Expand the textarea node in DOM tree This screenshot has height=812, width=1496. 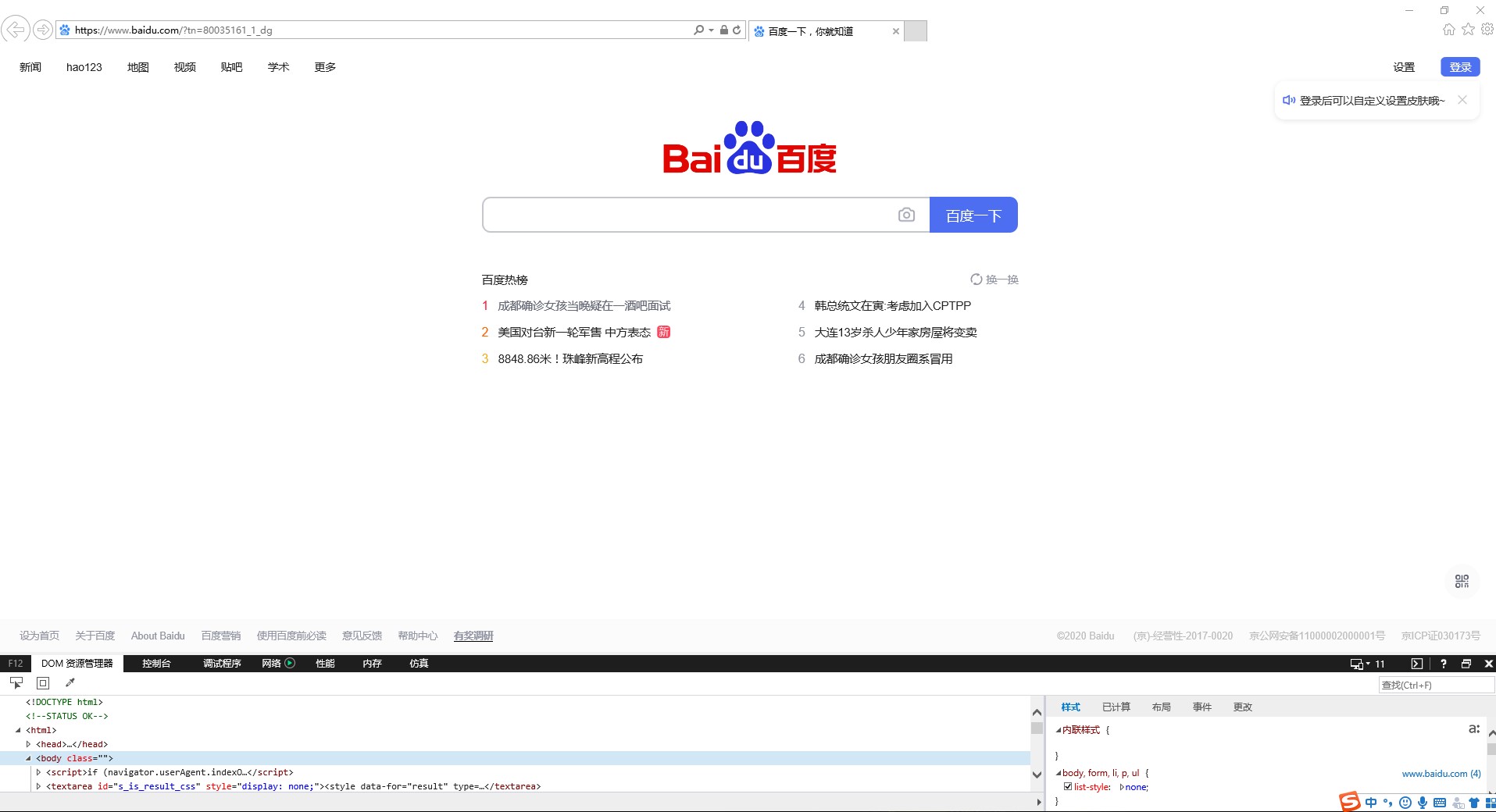coord(38,786)
